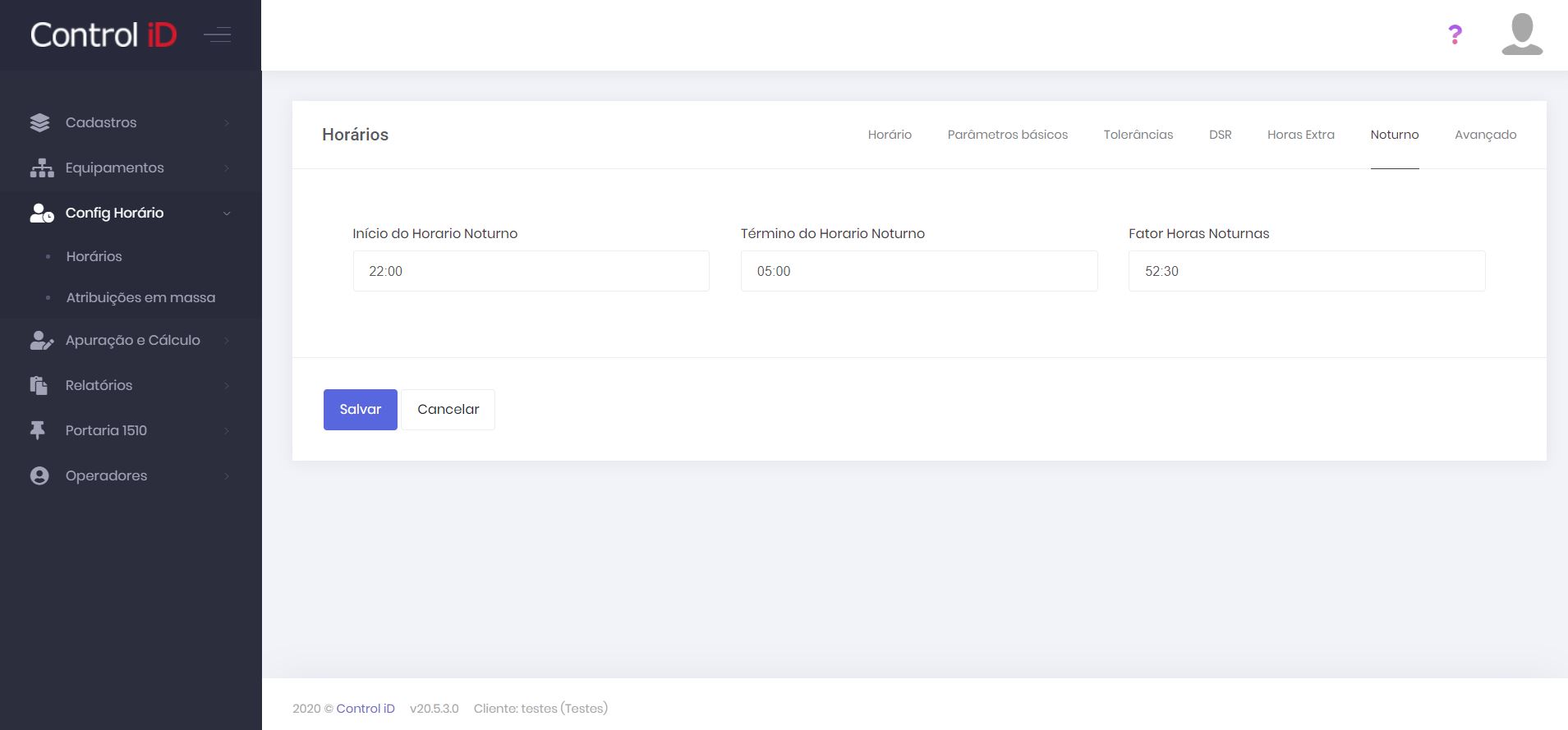Toggle the sidebar with the hamburger icon
This screenshot has width=1568, height=730.
point(218,34)
